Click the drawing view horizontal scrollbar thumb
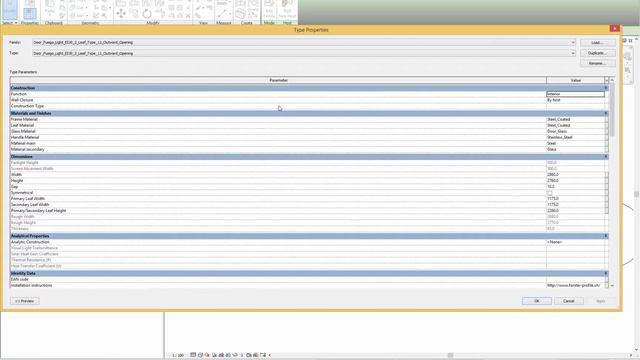Image resolution: width=640 pixels, height=360 pixels. [x=450, y=355]
